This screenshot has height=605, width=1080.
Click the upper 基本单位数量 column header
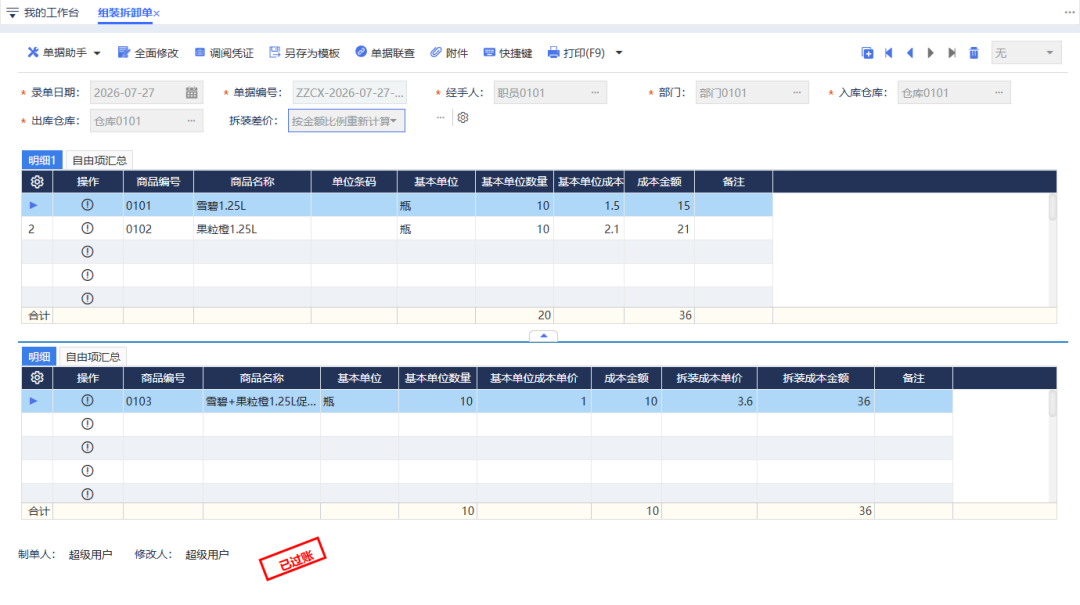pyautogui.click(x=514, y=182)
